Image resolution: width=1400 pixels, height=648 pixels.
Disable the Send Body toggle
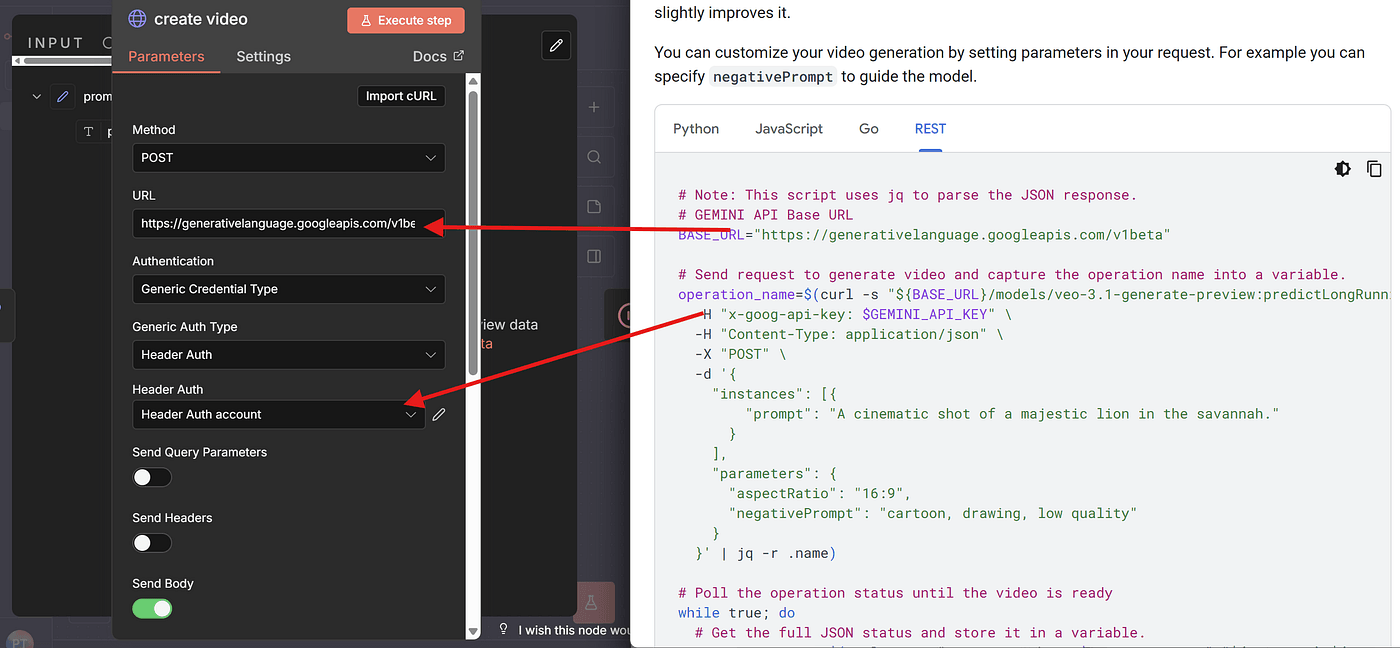coord(152,608)
